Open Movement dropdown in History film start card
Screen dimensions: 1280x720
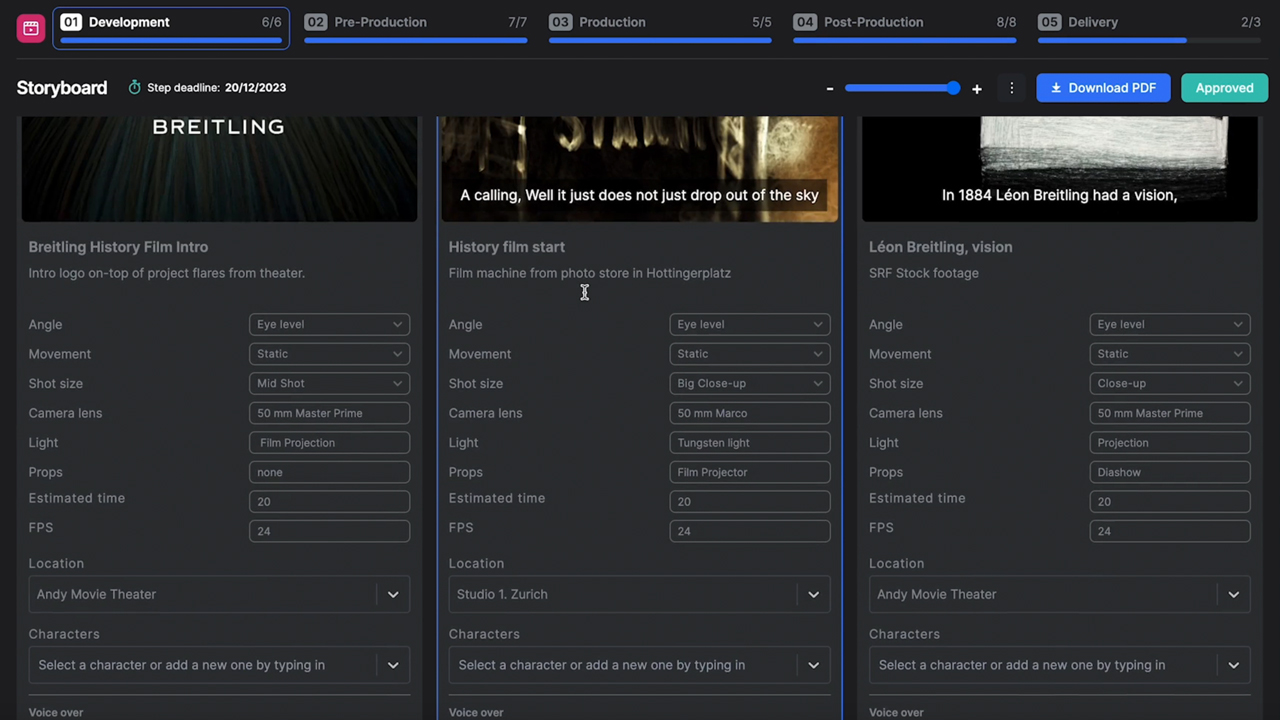[749, 354]
